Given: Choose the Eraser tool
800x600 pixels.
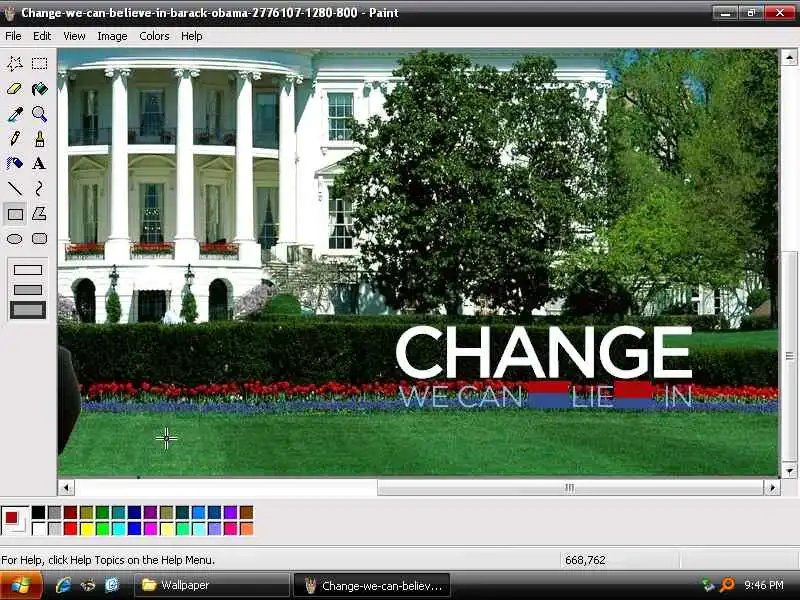Looking at the screenshot, I should 15,89.
